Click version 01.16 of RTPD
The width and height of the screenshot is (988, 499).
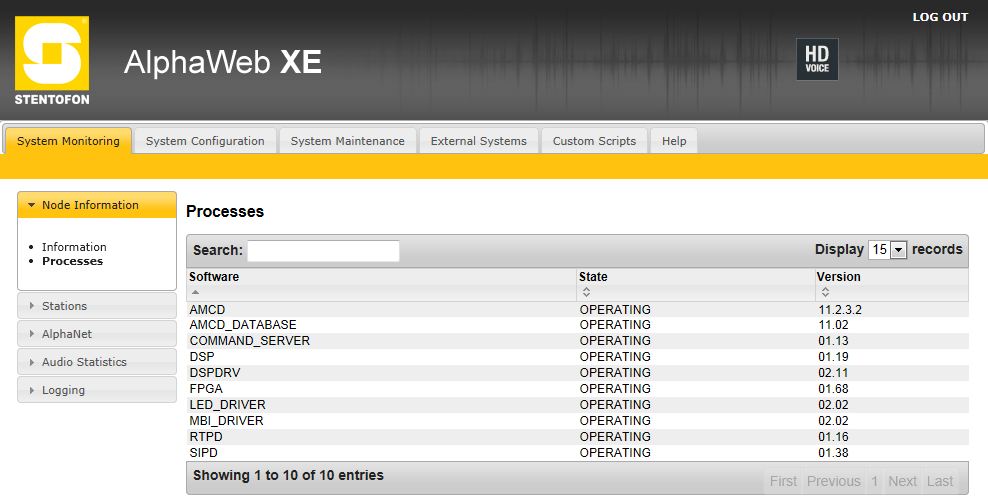[x=833, y=437]
